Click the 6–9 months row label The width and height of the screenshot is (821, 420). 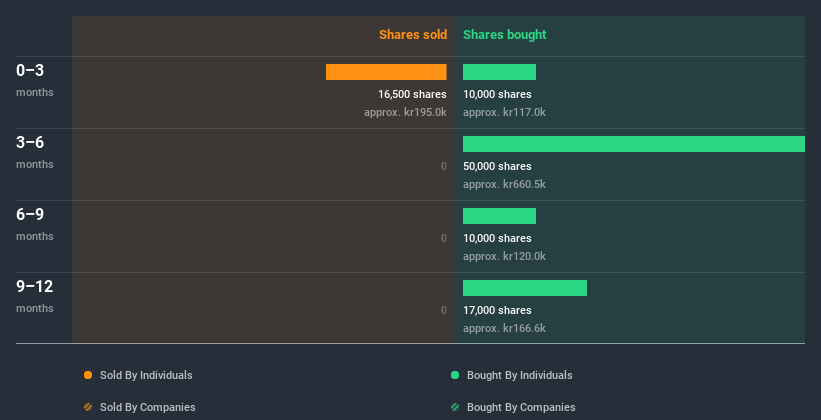pyautogui.click(x=35, y=224)
